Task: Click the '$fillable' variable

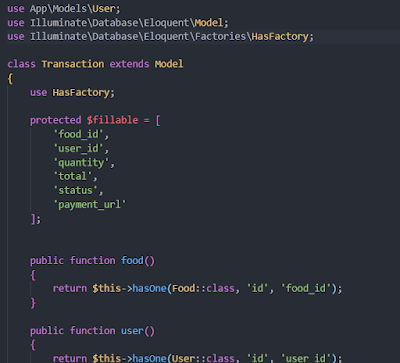Action: 112,120
